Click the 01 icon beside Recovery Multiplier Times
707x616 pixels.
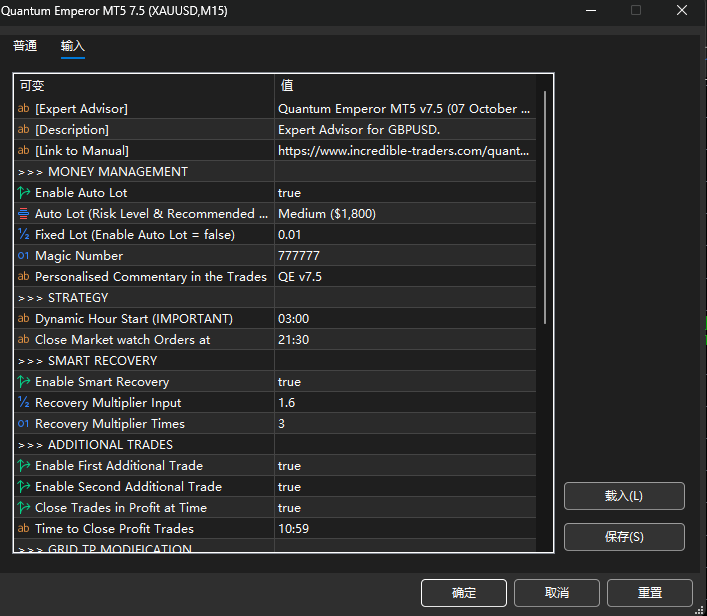click(x=23, y=423)
